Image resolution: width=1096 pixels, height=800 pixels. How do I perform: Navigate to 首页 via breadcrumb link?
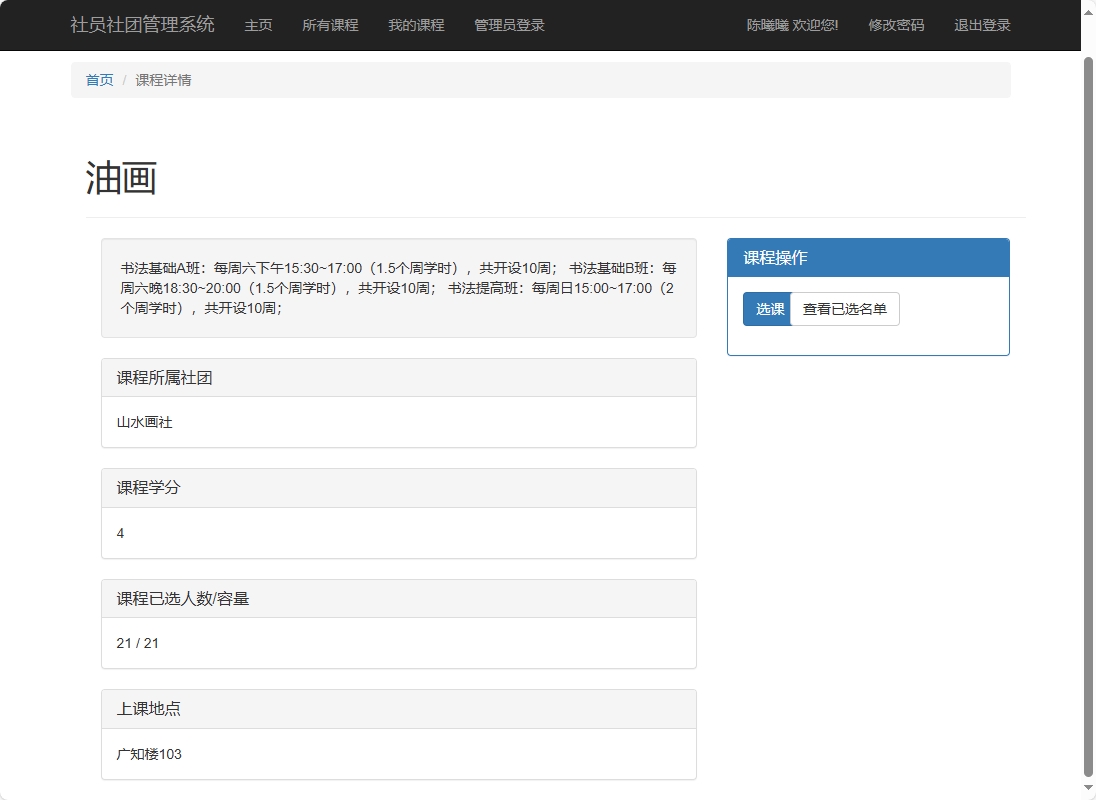[x=99, y=79]
